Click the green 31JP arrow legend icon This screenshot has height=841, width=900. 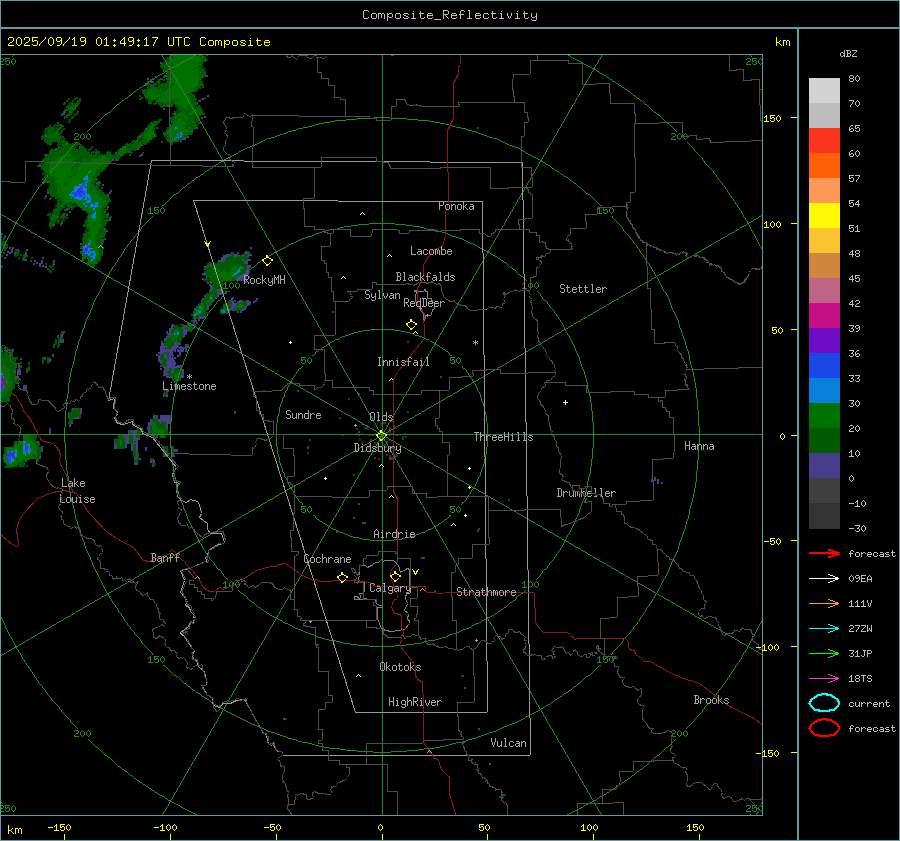tap(824, 653)
